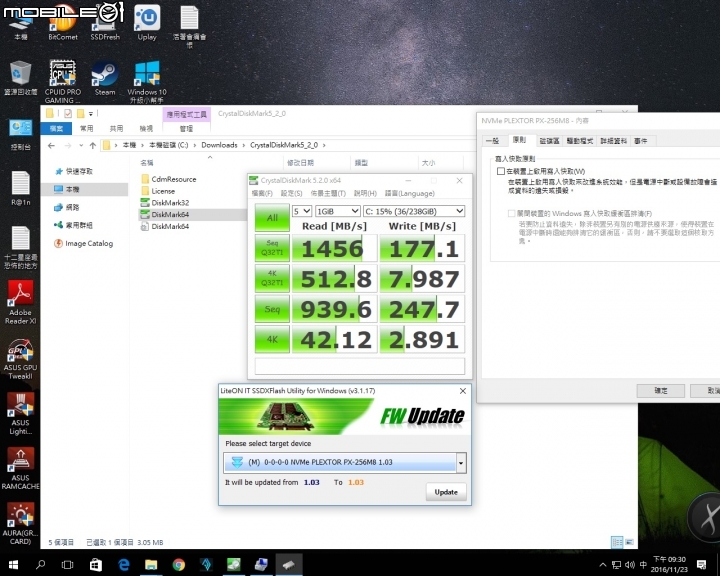720x576 pixels.
Task: Launch CPUID PRO GAMING desktop icon
Action: (x=62, y=82)
